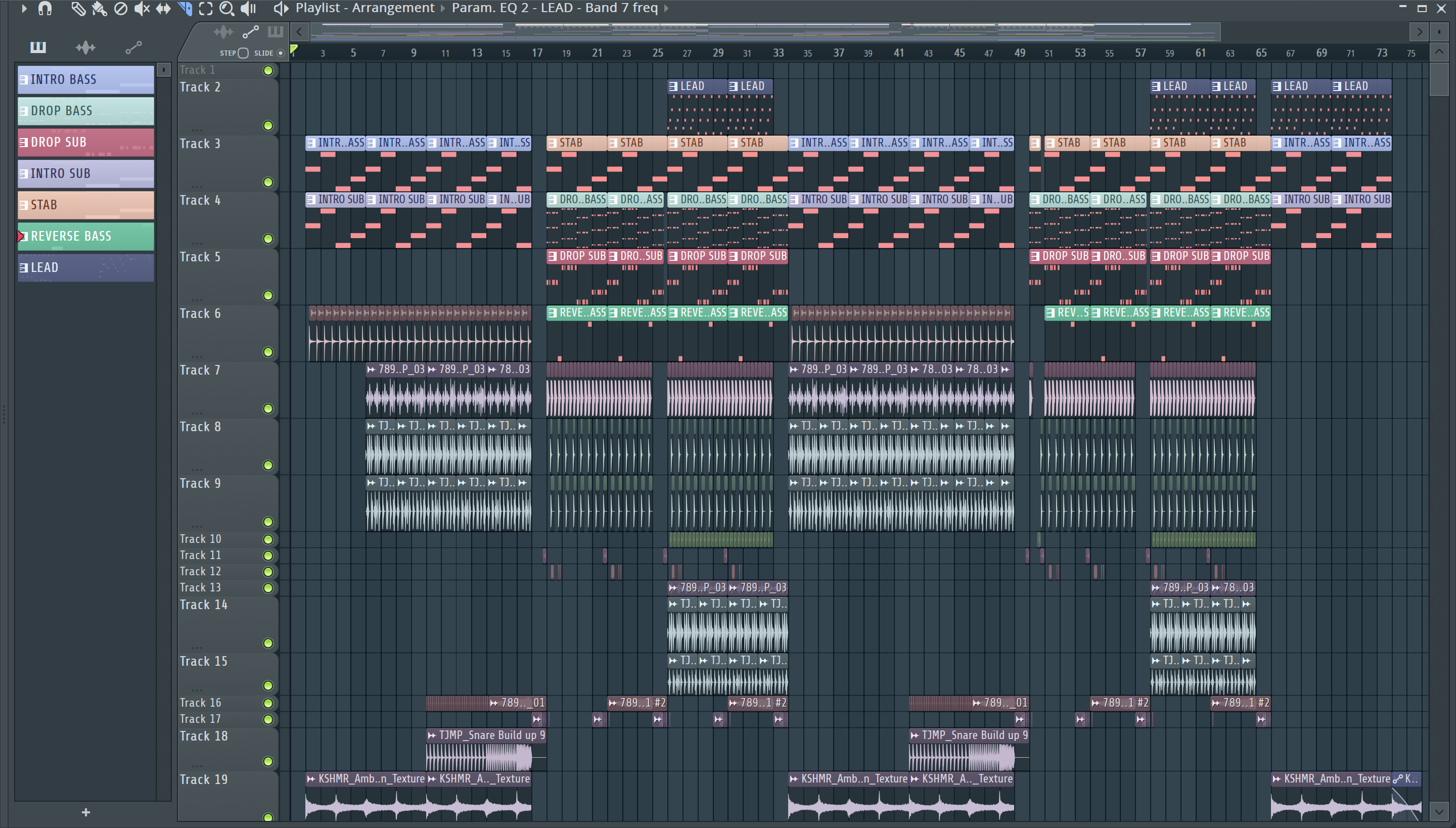Select the Select marquee tool
The height and width of the screenshot is (828, 1456).
[x=206, y=9]
